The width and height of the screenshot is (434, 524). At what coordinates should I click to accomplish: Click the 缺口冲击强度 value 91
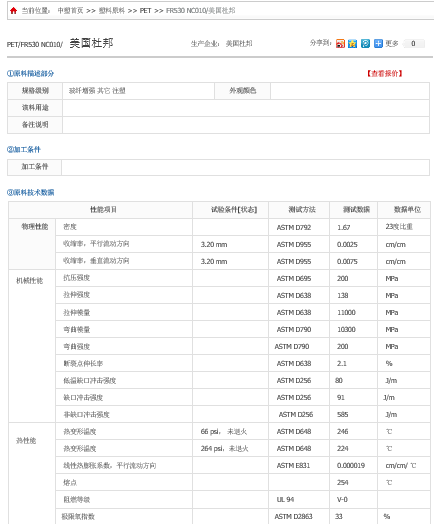[x=340, y=398]
